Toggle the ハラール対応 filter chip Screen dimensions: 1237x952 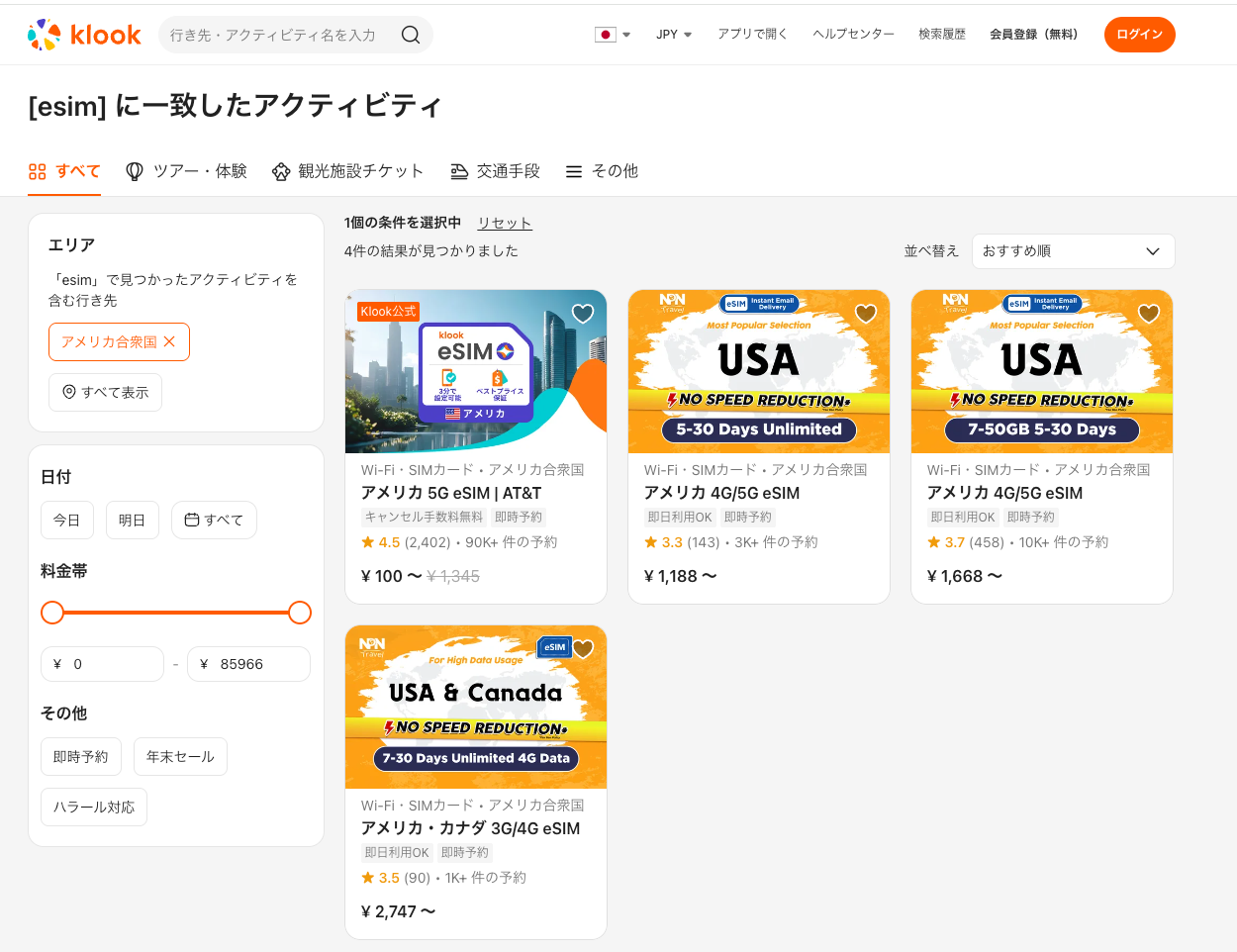coord(94,808)
